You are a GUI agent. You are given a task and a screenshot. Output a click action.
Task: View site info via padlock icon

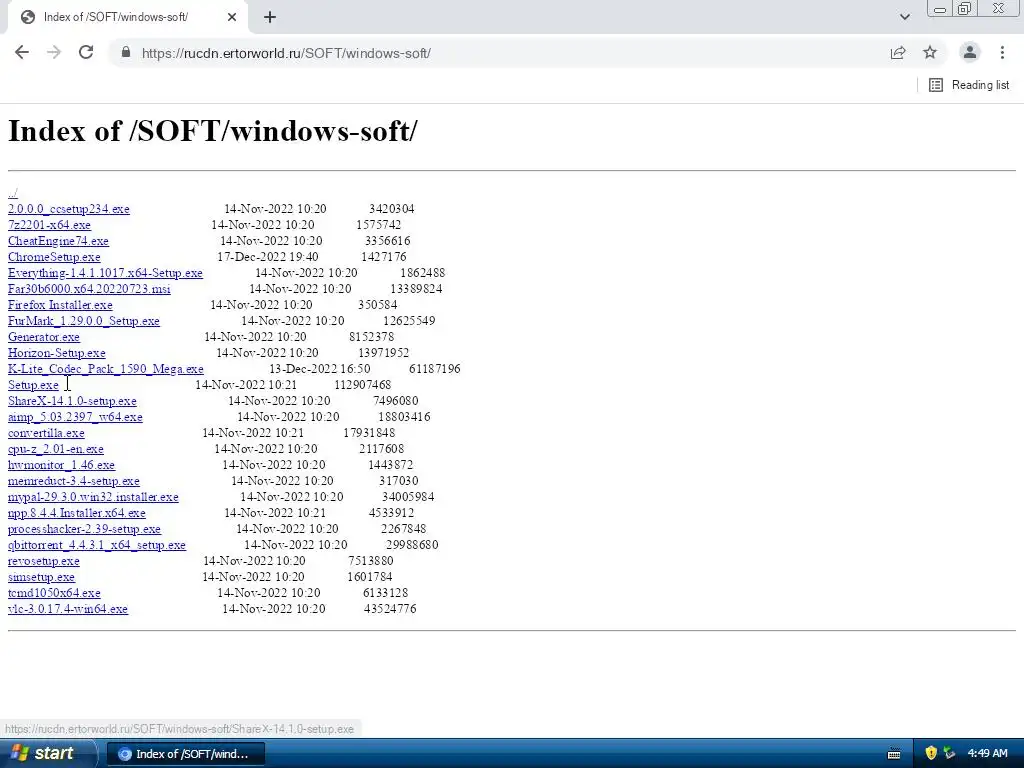point(126,53)
